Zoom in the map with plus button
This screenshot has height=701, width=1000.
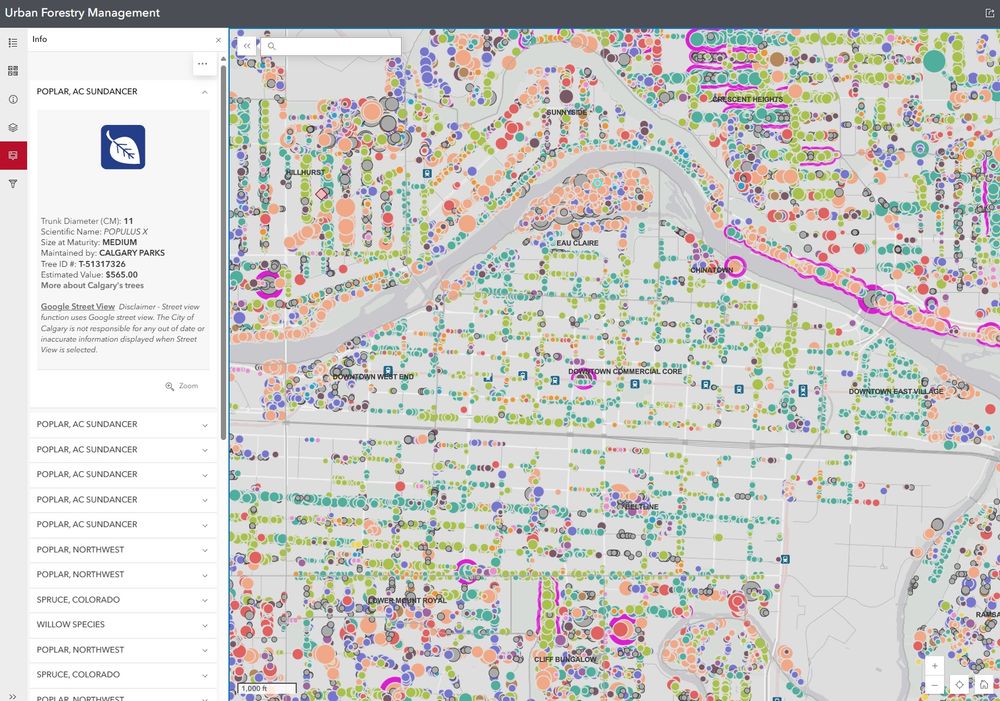934,665
